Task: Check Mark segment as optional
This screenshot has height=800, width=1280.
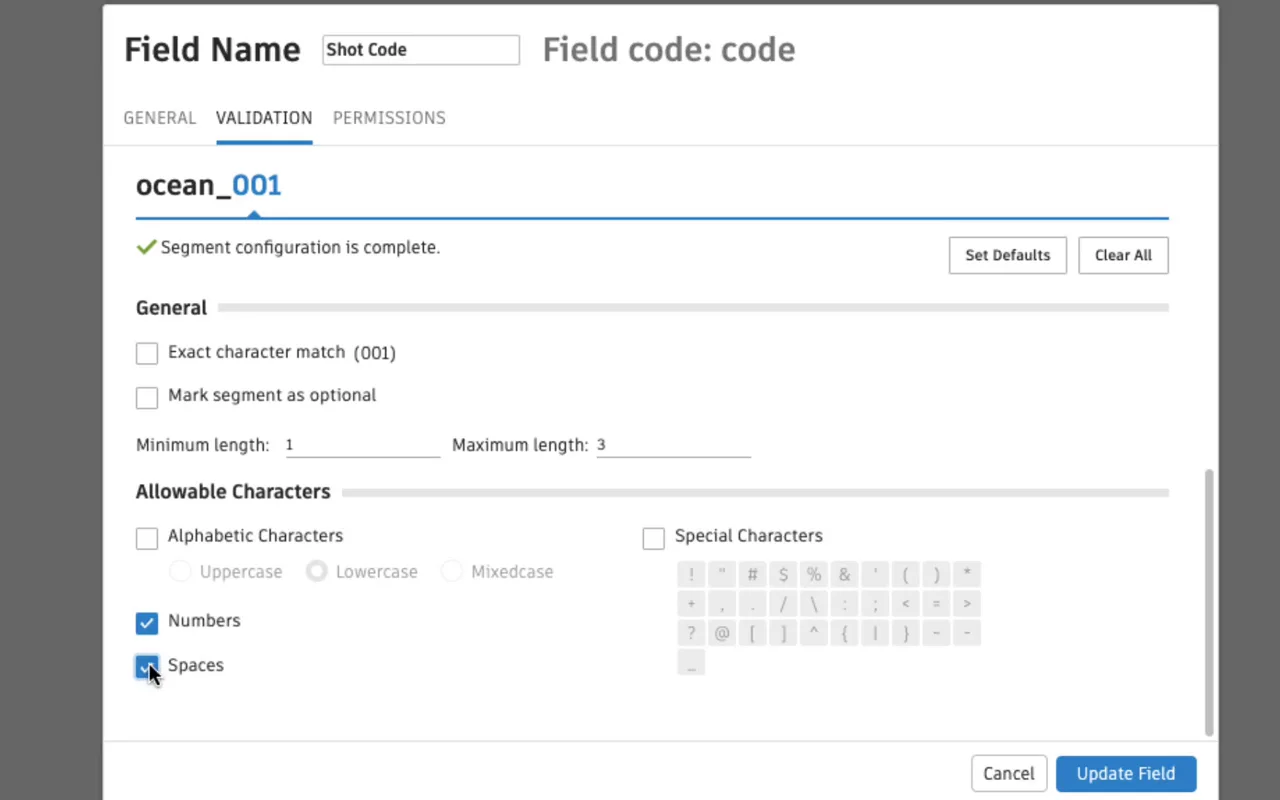Action: click(x=147, y=397)
